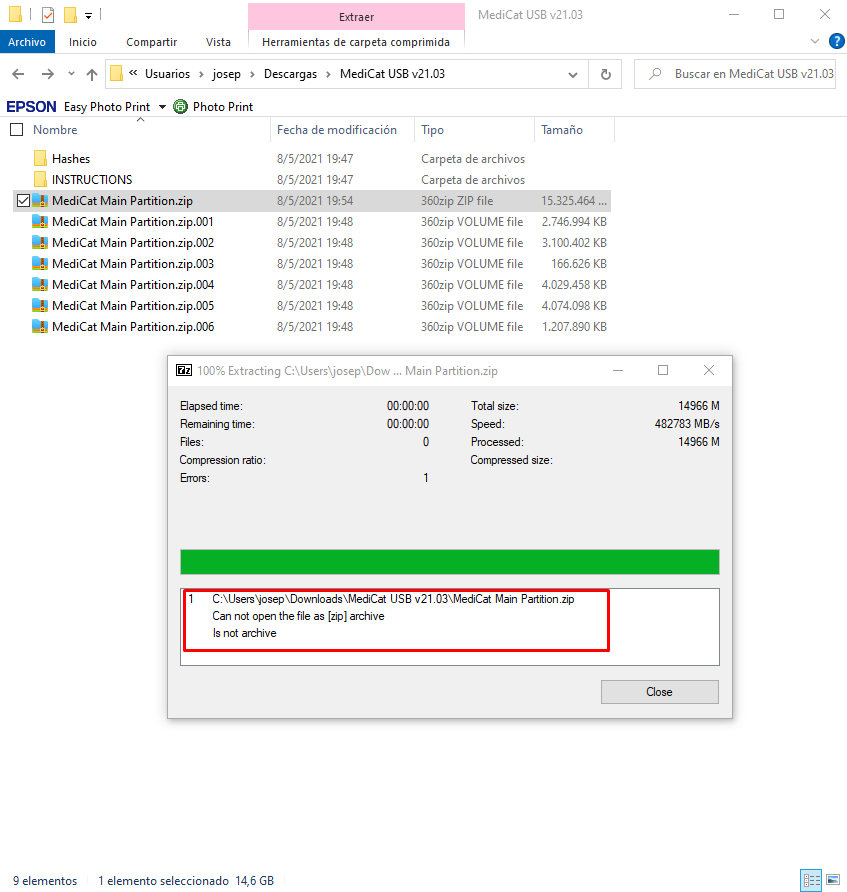Go up one folder level

[92, 74]
